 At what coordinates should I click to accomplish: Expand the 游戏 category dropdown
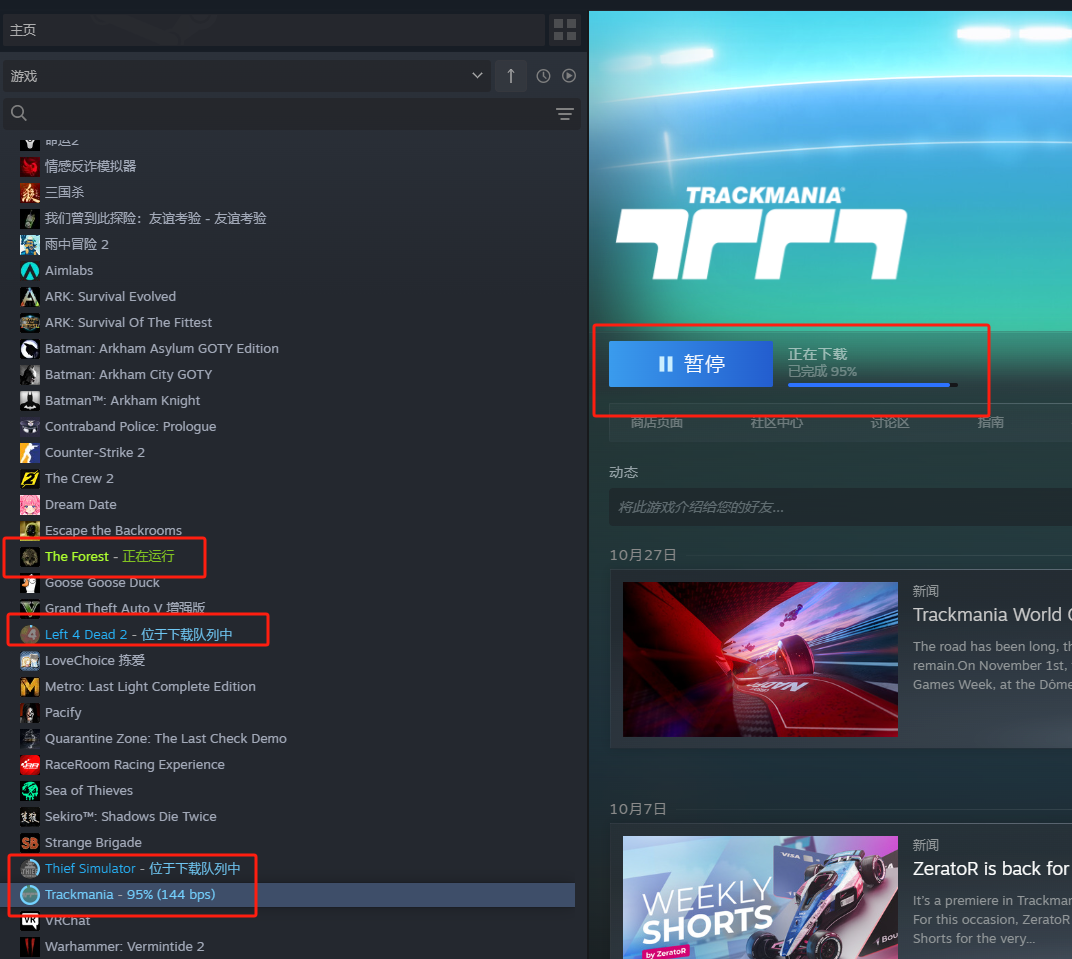[247, 76]
